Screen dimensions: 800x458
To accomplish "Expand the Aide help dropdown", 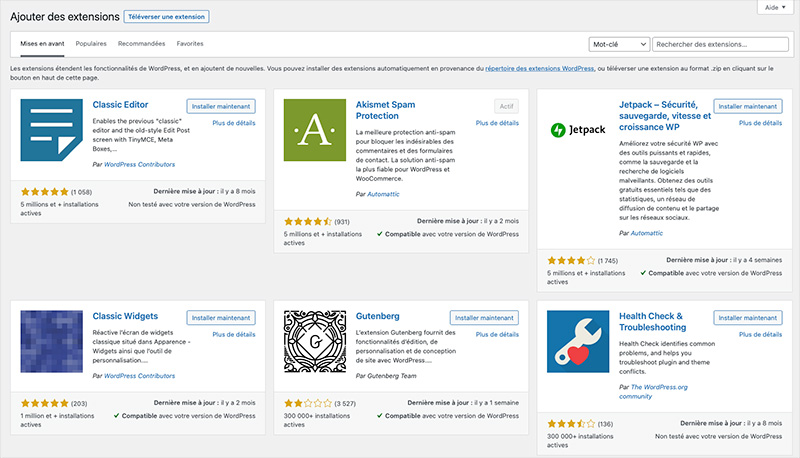I will point(775,7).
